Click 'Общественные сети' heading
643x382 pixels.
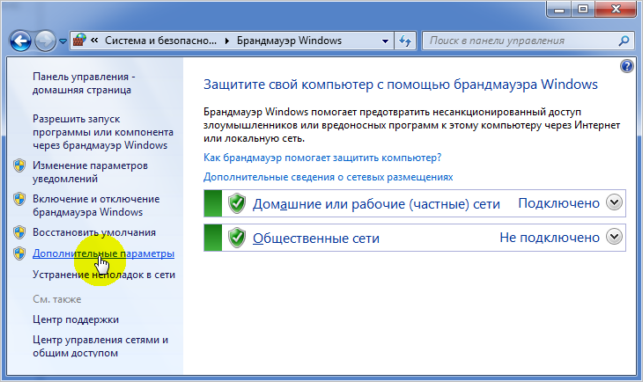coord(316,238)
